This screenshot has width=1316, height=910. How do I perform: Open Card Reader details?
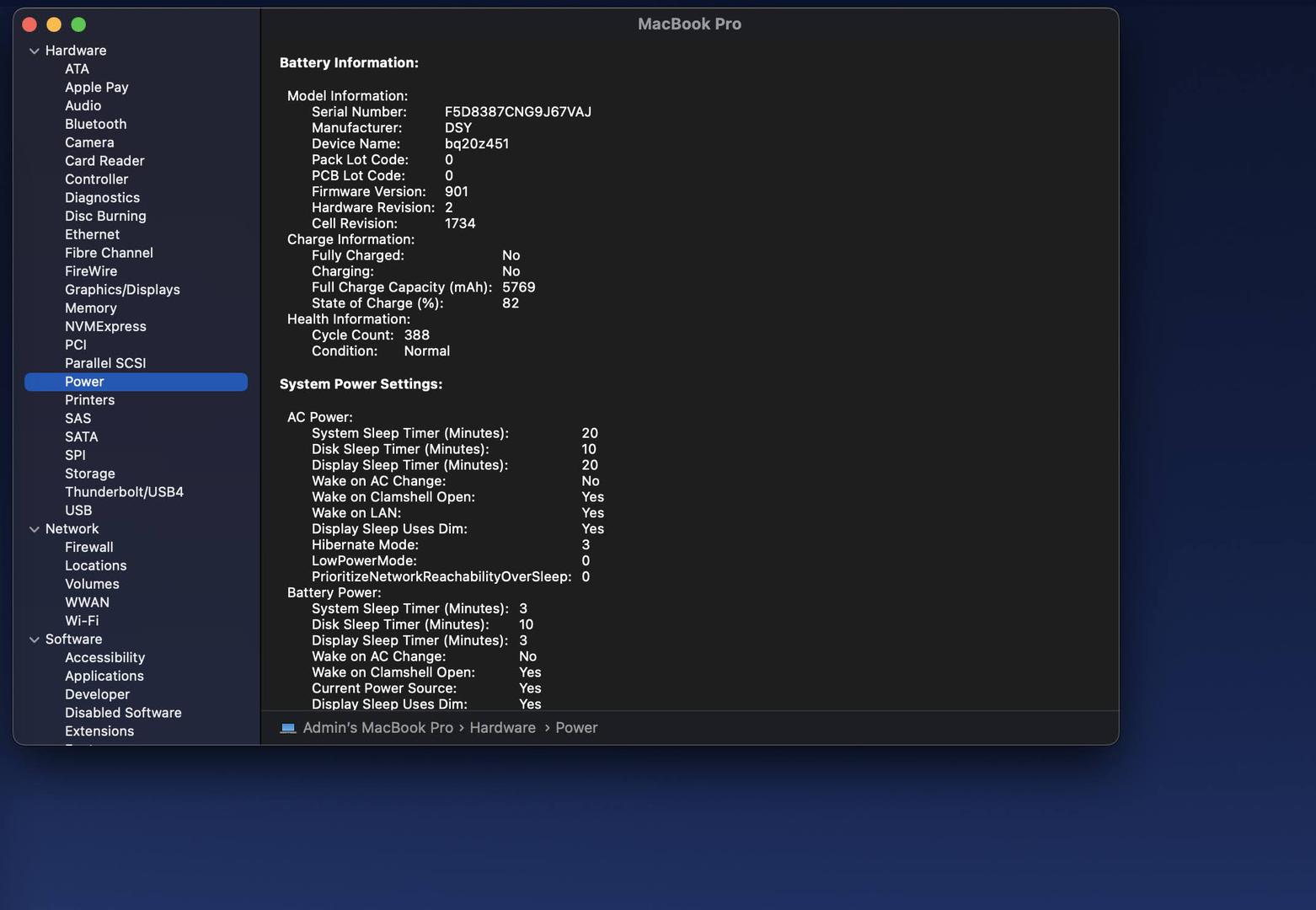coord(104,161)
